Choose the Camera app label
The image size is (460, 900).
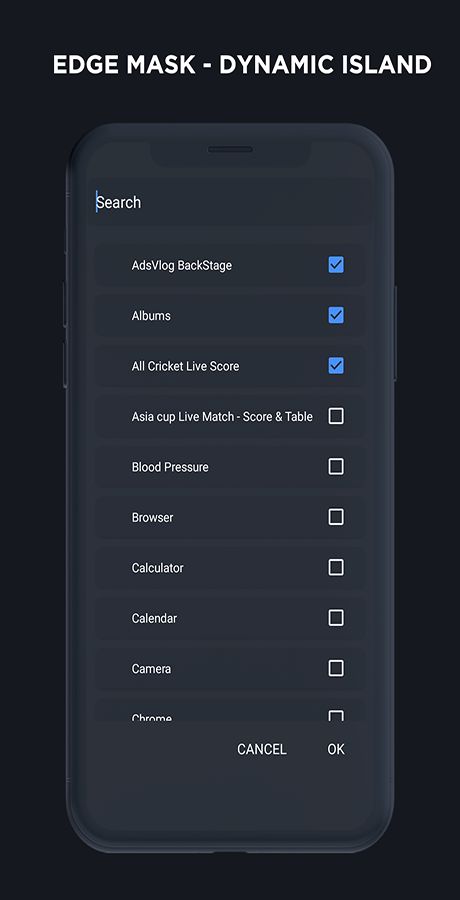151,669
